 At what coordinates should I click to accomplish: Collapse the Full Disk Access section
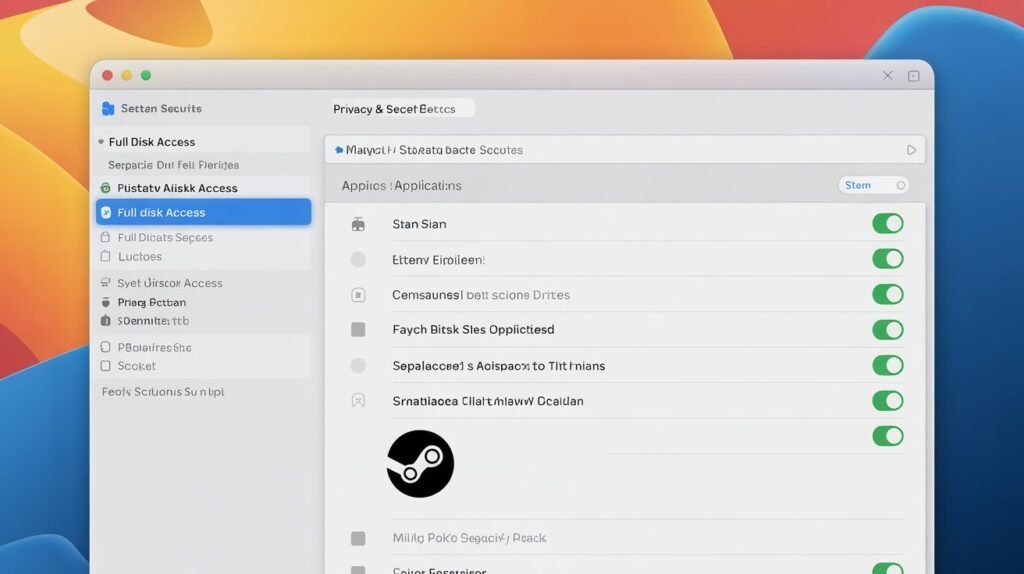pyautogui.click(x=101, y=142)
